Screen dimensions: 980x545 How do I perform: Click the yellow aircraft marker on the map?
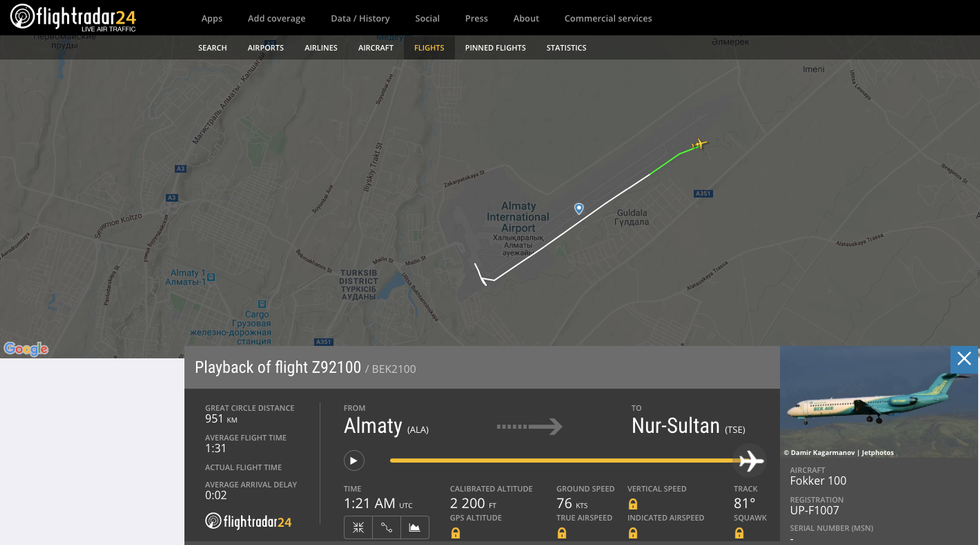point(700,144)
